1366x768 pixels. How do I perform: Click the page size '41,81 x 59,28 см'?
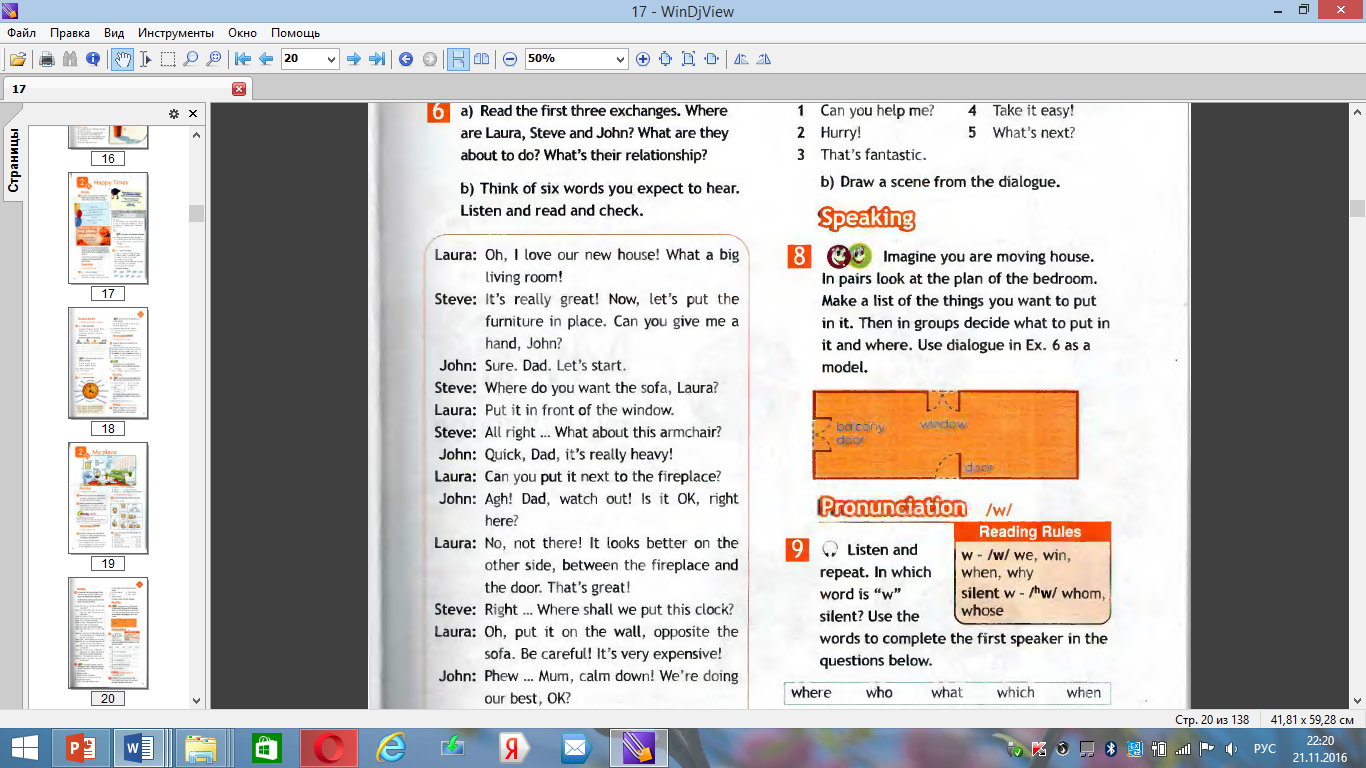pos(1312,719)
